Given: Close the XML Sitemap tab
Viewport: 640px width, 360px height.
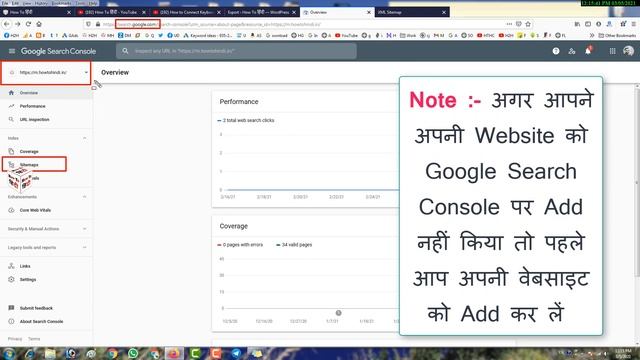Looking at the screenshot, I should 444,12.
